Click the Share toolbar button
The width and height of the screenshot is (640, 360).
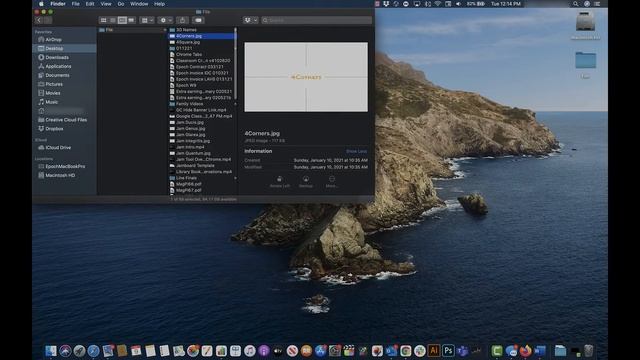182,20
